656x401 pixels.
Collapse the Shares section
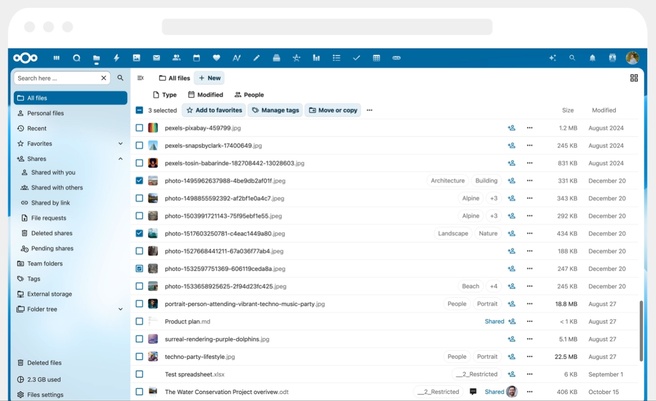pos(120,159)
